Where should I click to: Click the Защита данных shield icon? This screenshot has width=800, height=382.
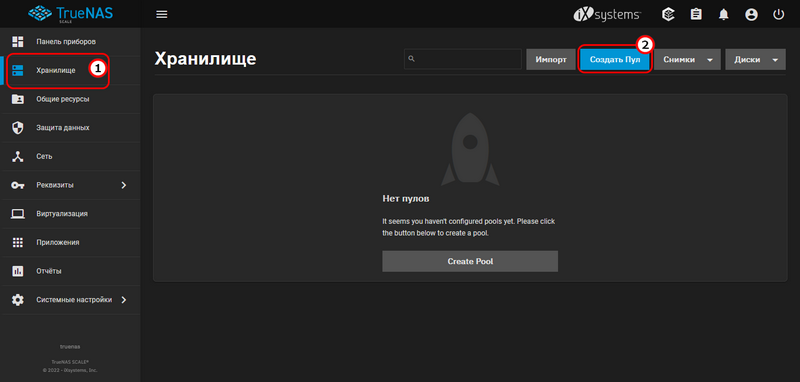click(18, 128)
